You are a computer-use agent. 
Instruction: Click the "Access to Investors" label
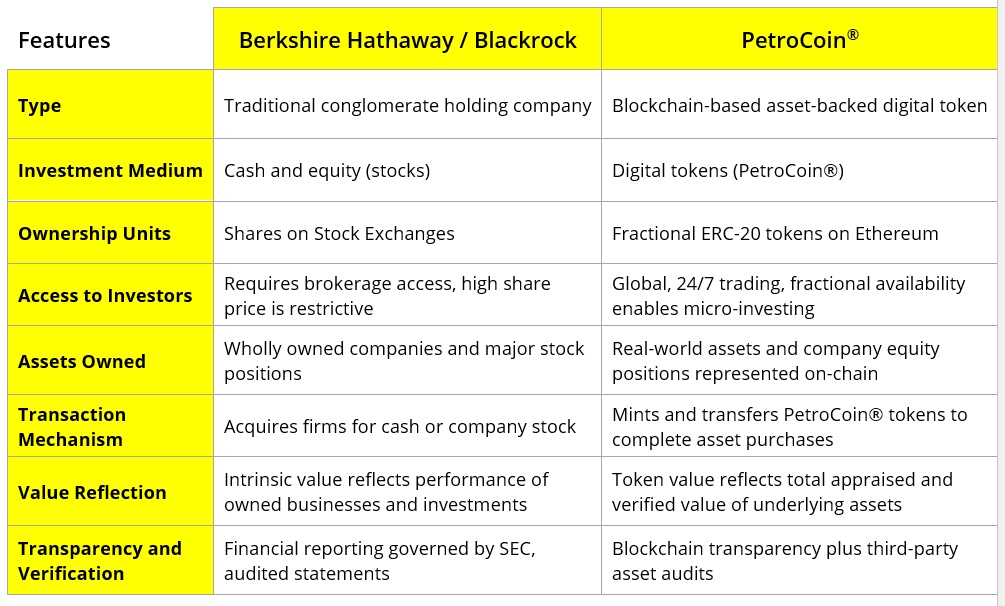coord(105,296)
